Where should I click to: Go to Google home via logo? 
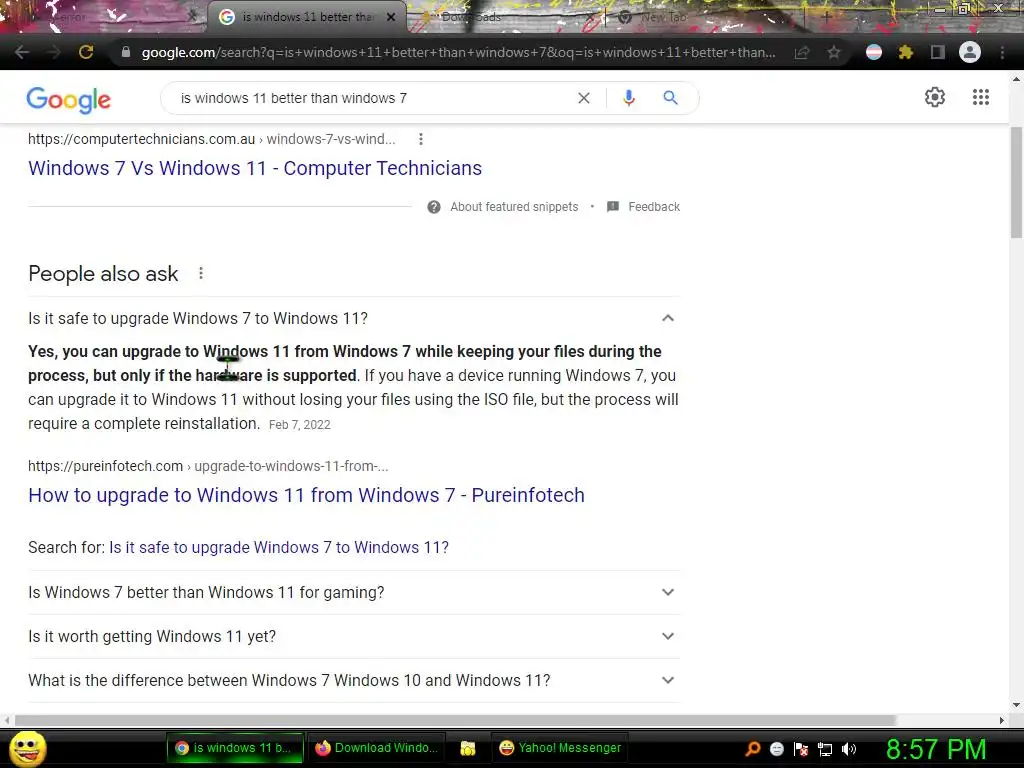(69, 99)
